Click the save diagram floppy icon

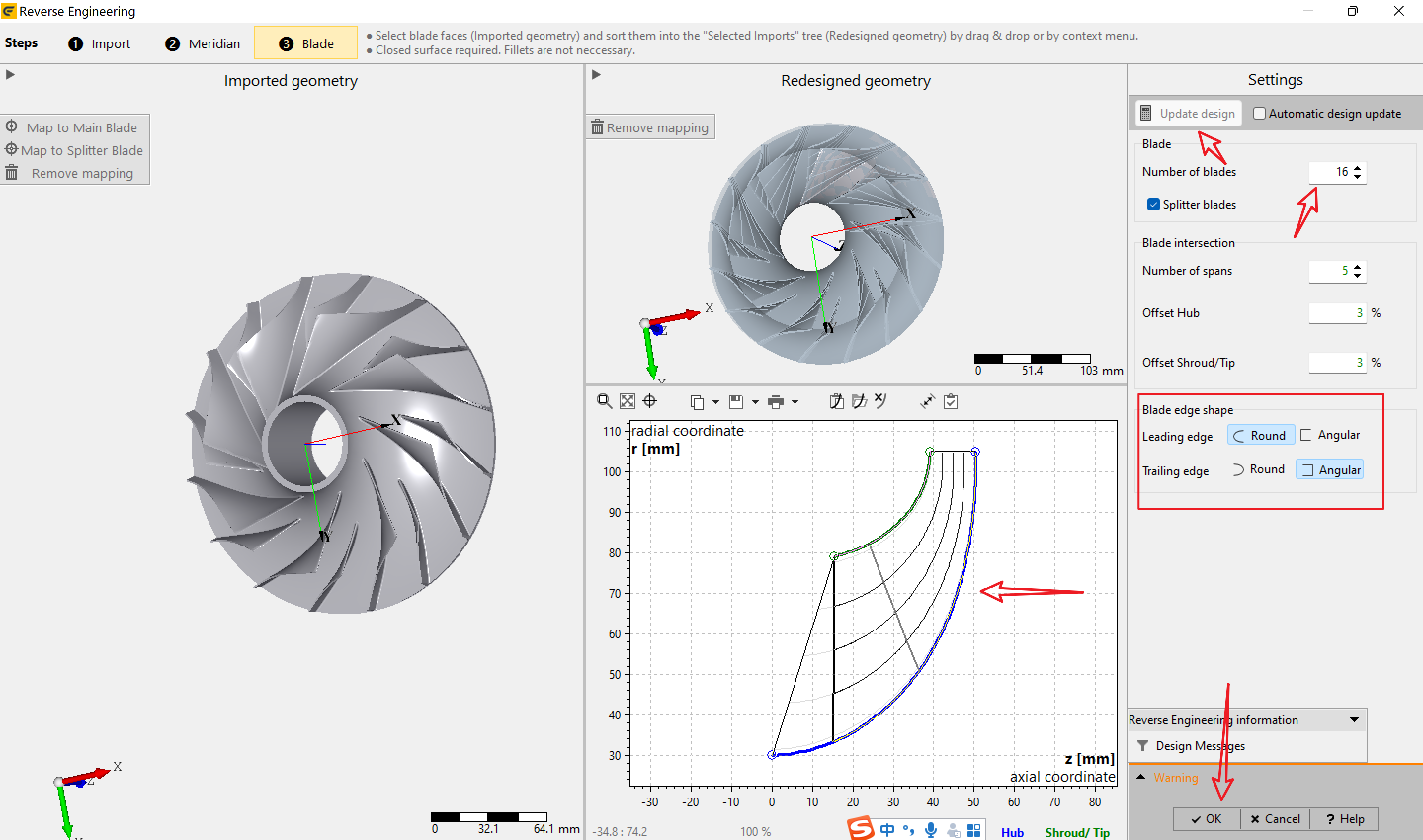736,402
